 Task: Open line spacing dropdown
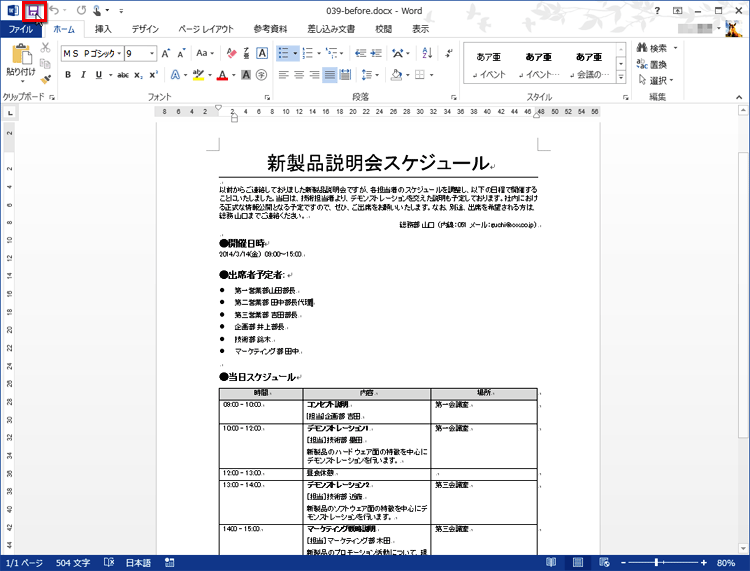[x=370, y=75]
